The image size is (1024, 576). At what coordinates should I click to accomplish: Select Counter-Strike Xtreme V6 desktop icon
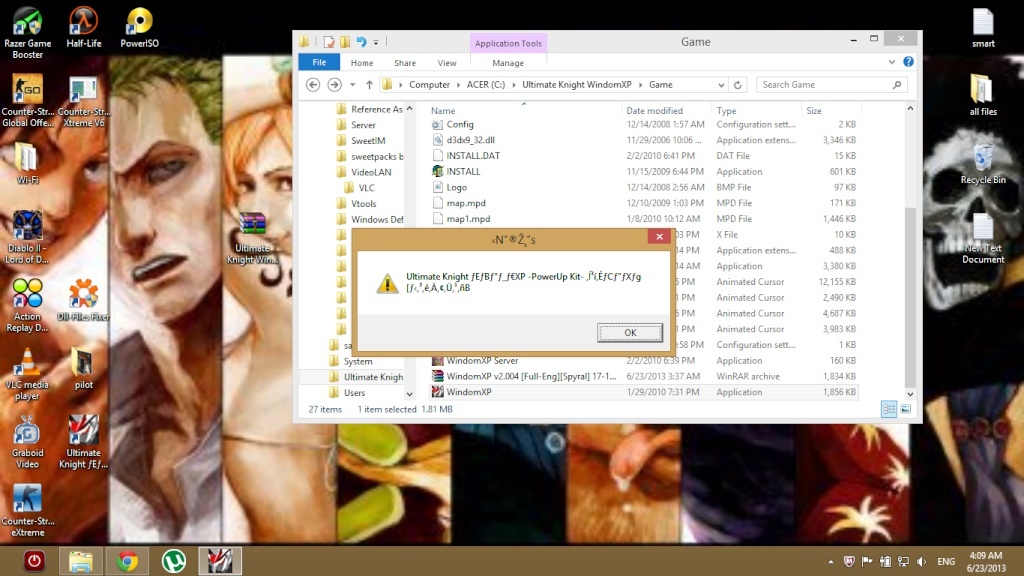(83, 101)
